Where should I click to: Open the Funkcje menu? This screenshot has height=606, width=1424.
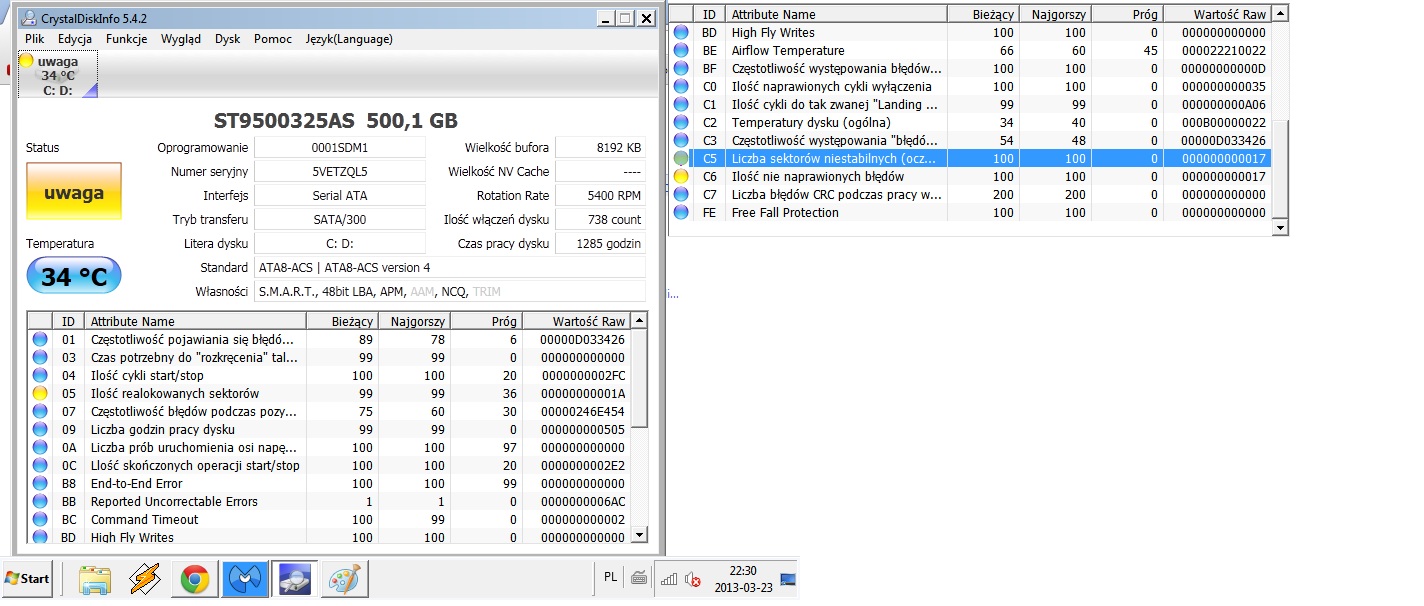click(x=126, y=39)
